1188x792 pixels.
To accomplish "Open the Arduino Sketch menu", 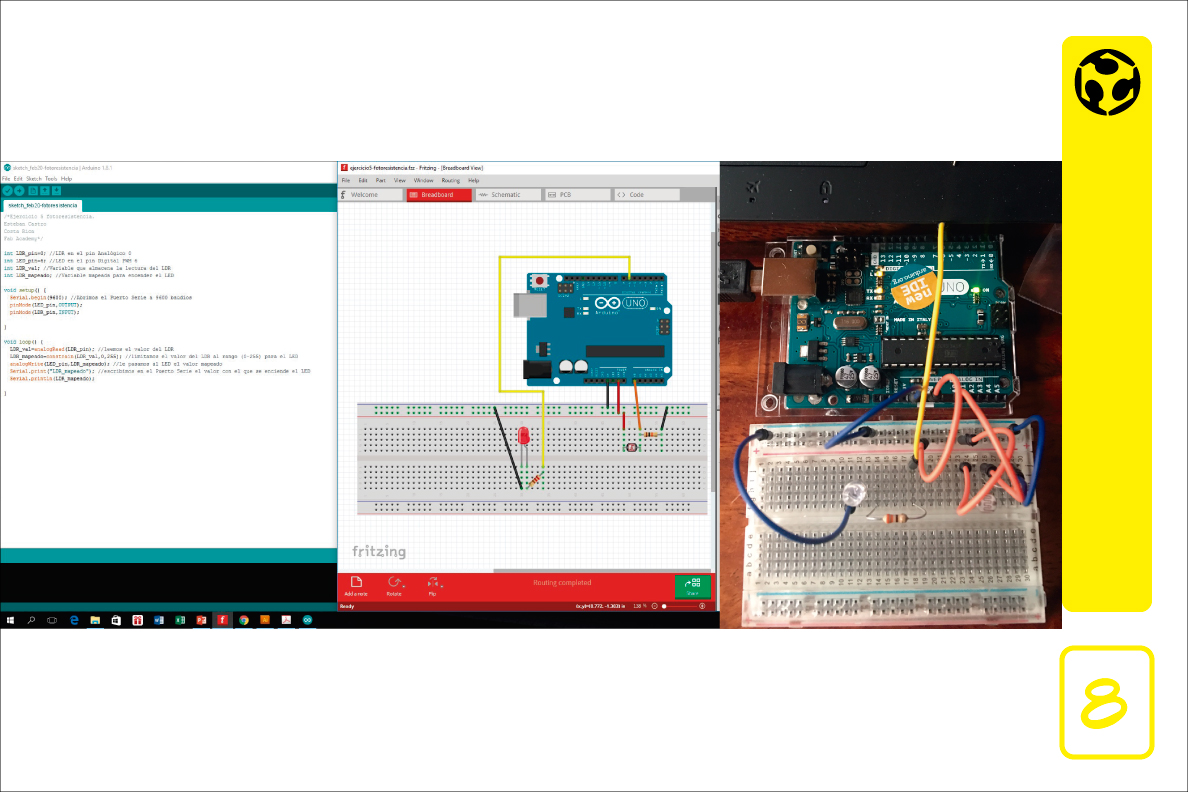I will (x=34, y=179).
